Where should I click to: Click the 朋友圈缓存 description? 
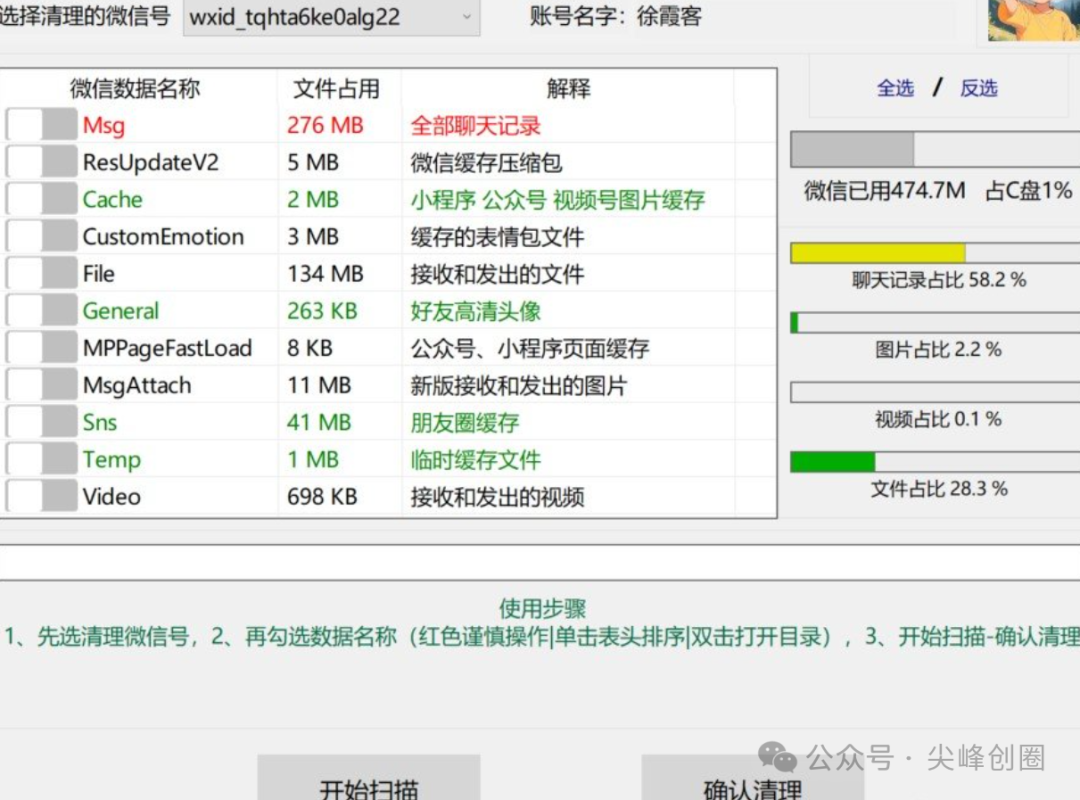[x=465, y=423]
